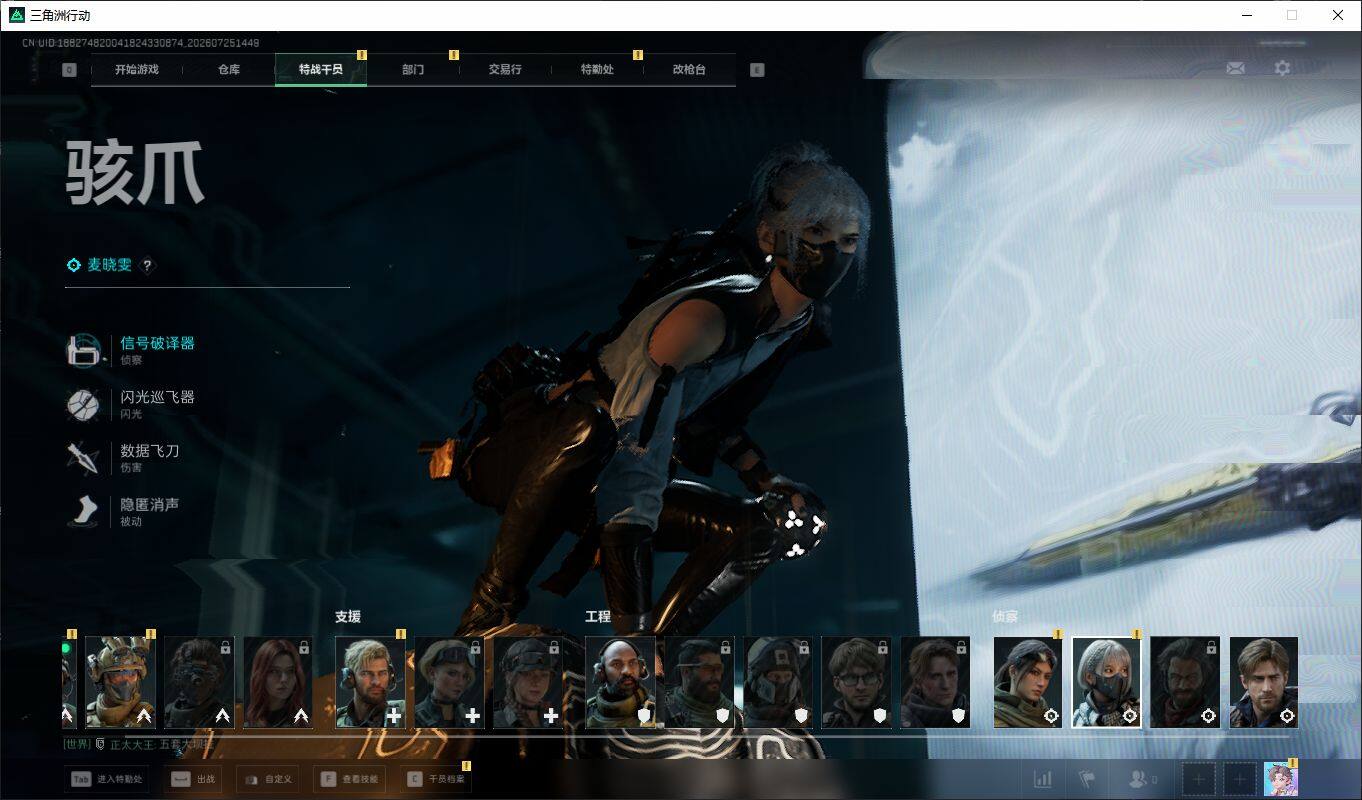
Task: Open the bar chart statistics icon
Action: [x=1042, y=779]
